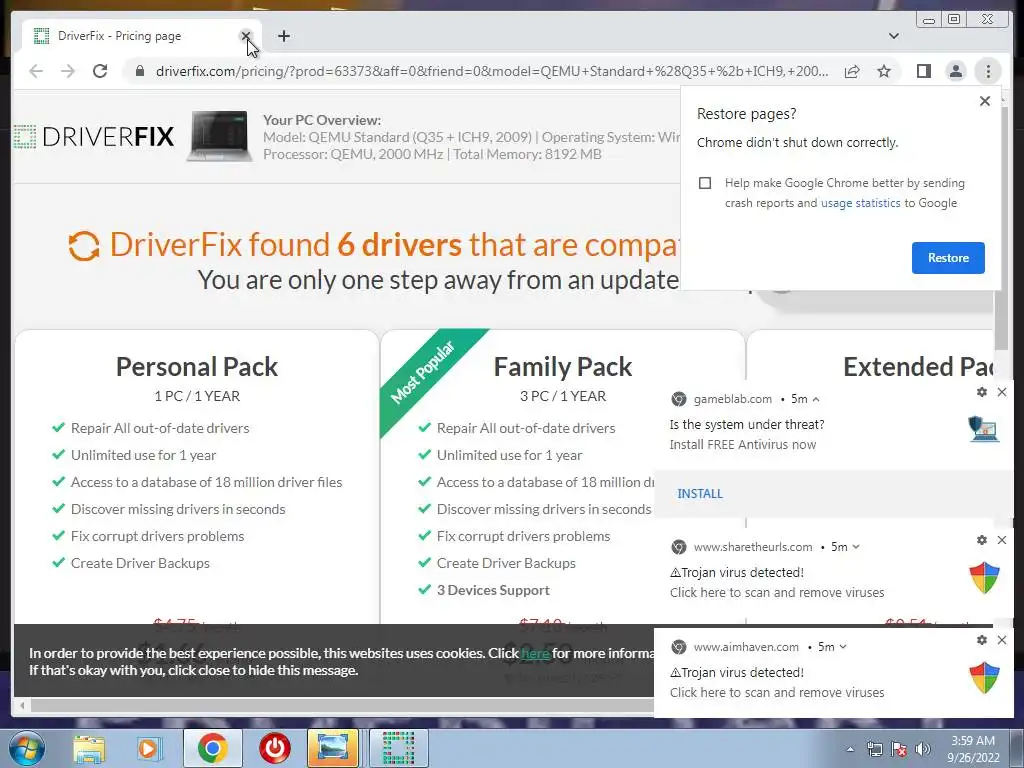Open the DriverFix taskbar item
This screenshot has width=1024, height=768.
coord(398,748)
